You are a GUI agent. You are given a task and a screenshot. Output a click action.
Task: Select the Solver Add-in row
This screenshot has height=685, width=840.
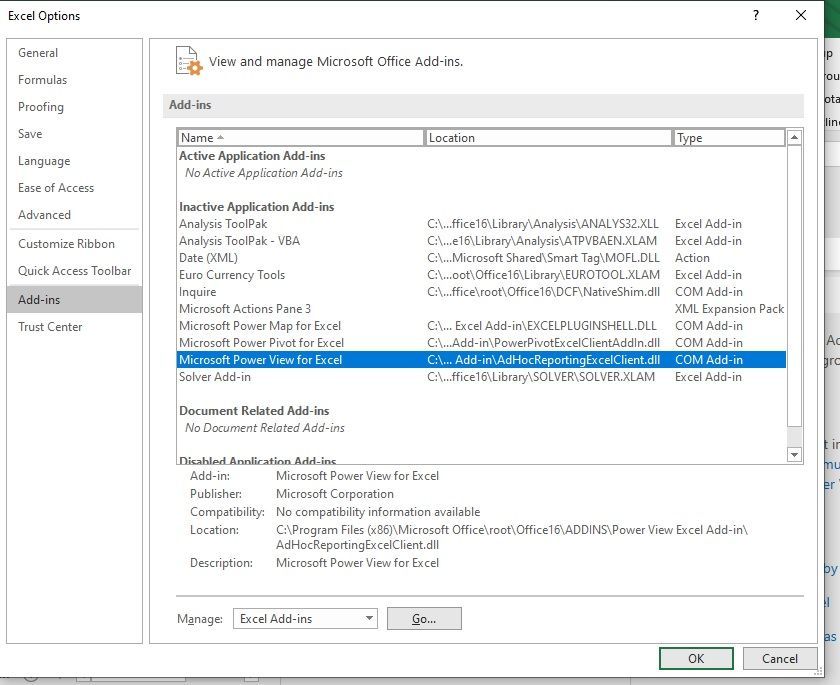tap(481, 377)
